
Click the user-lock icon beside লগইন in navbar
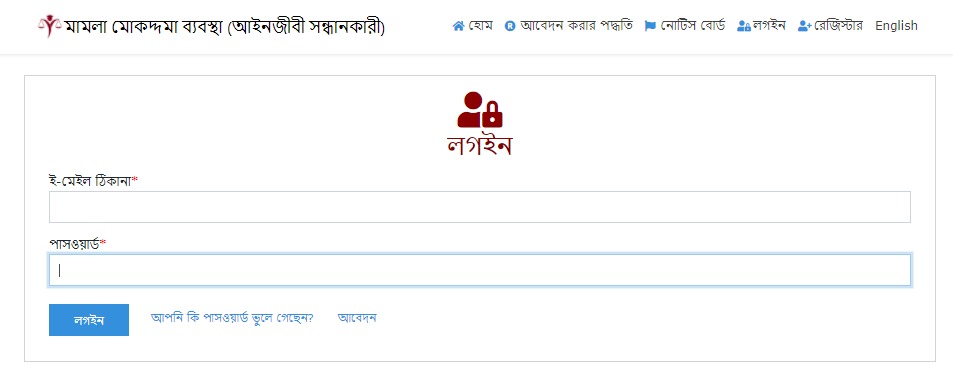743,26
